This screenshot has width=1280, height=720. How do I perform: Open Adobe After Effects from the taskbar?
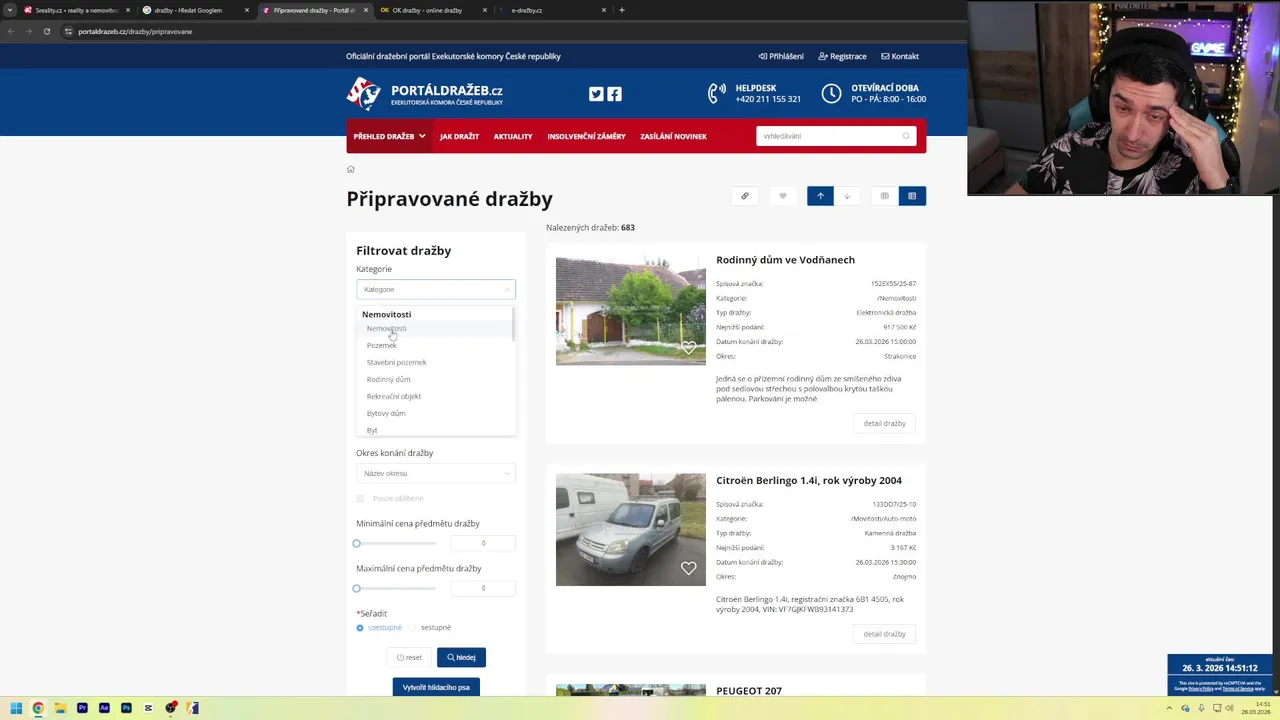104,708
